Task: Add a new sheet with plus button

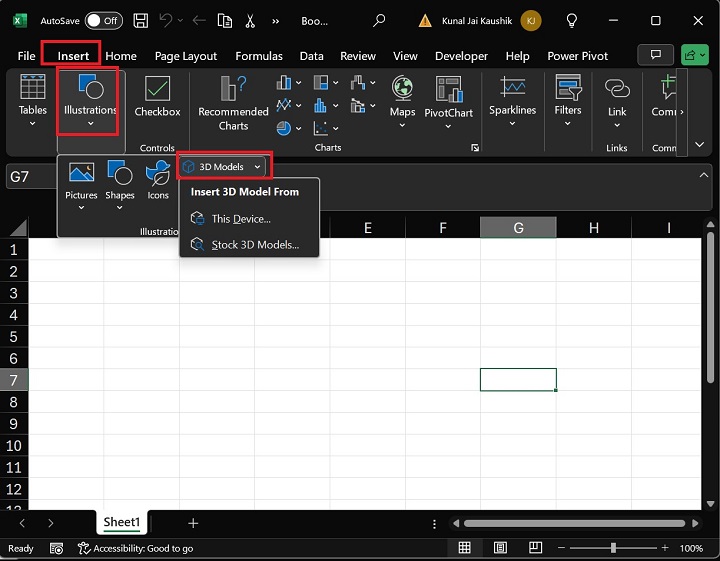Action: pos(193,523)
